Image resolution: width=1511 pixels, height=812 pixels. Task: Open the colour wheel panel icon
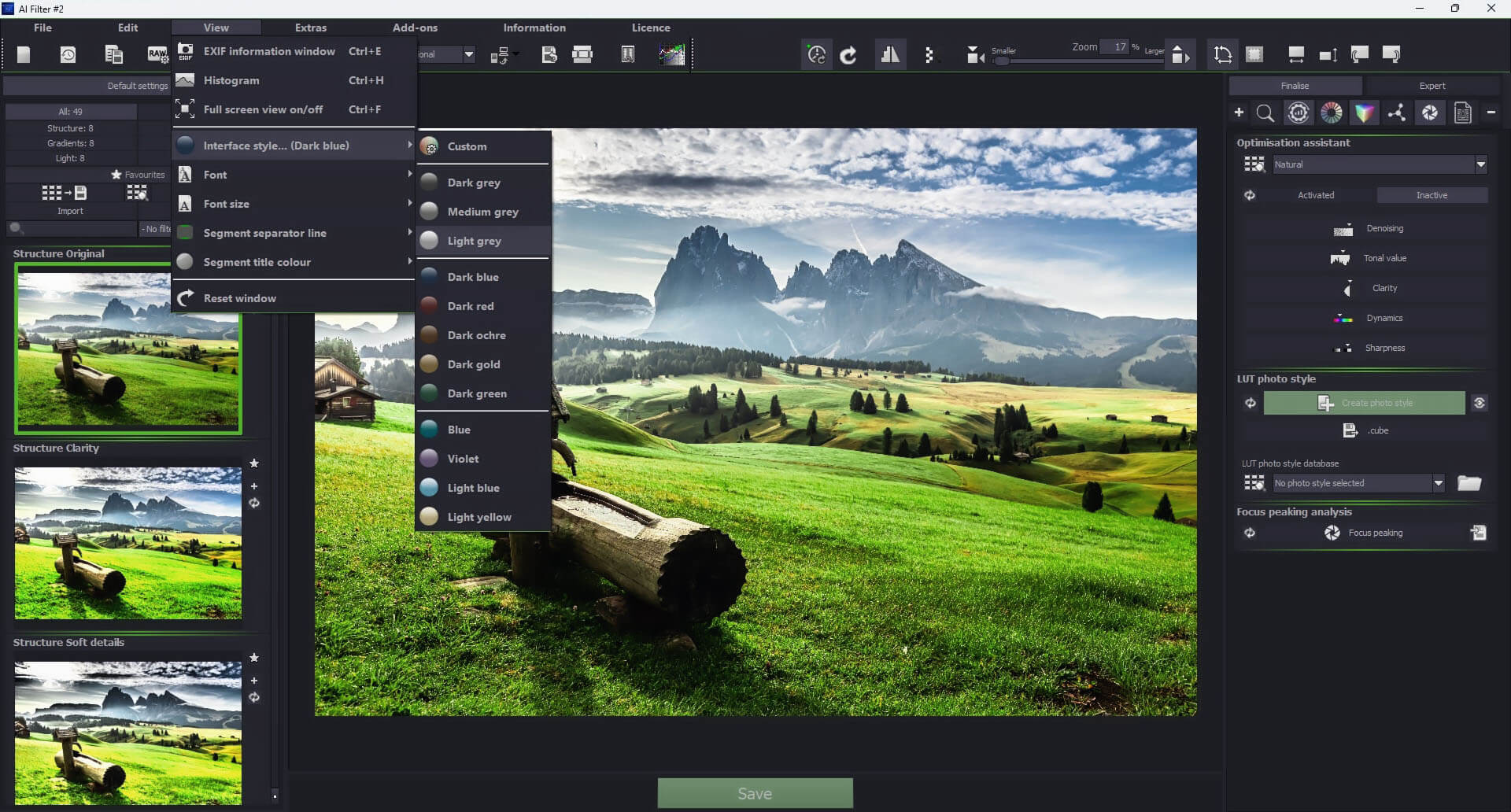pos(1331,113)
